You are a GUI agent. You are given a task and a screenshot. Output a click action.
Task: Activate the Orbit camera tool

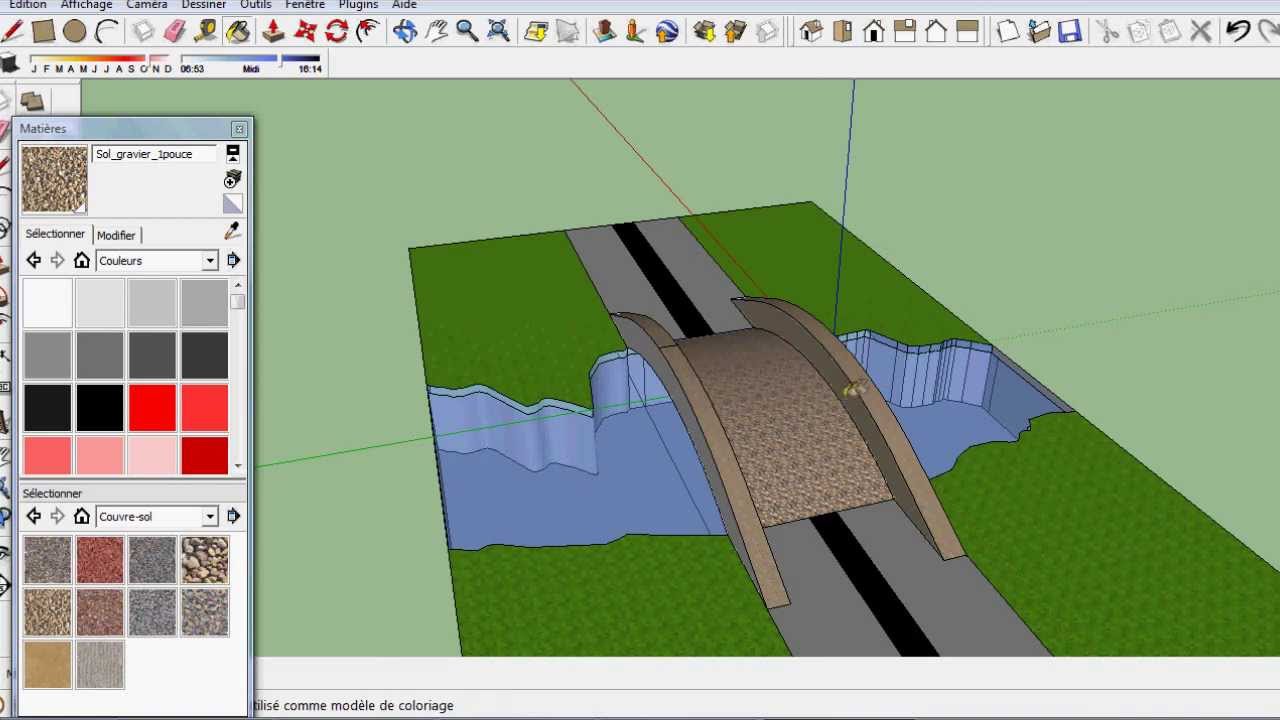(405, 32)
